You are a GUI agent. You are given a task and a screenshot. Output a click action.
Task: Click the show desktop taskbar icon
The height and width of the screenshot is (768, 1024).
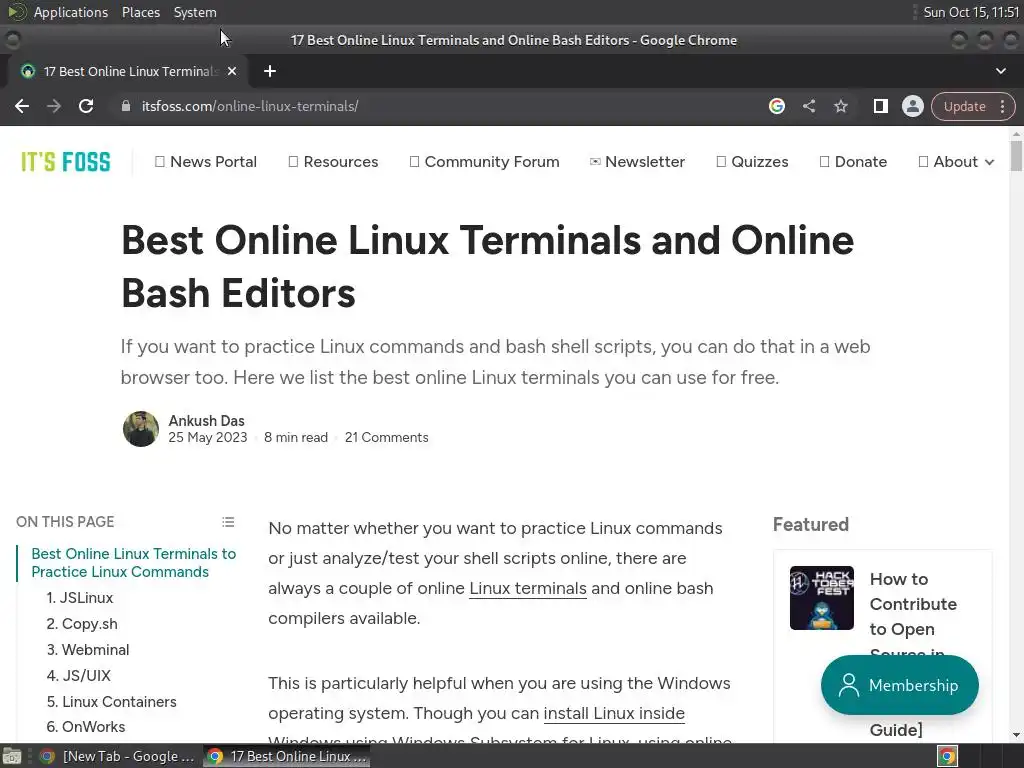pos(12,756)
